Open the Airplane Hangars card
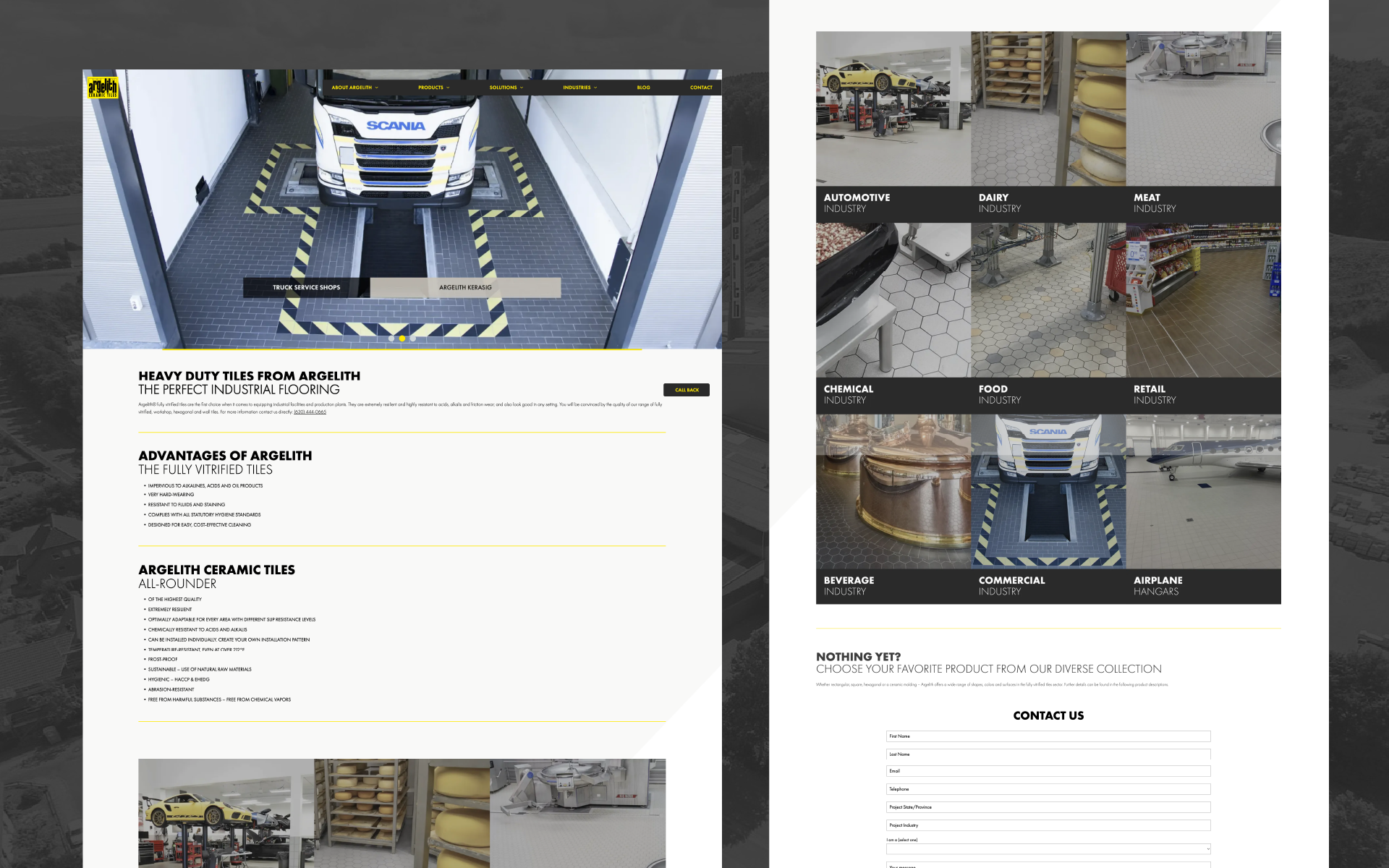This screenshot has height=868, width=1389. tap(1203, 509)
